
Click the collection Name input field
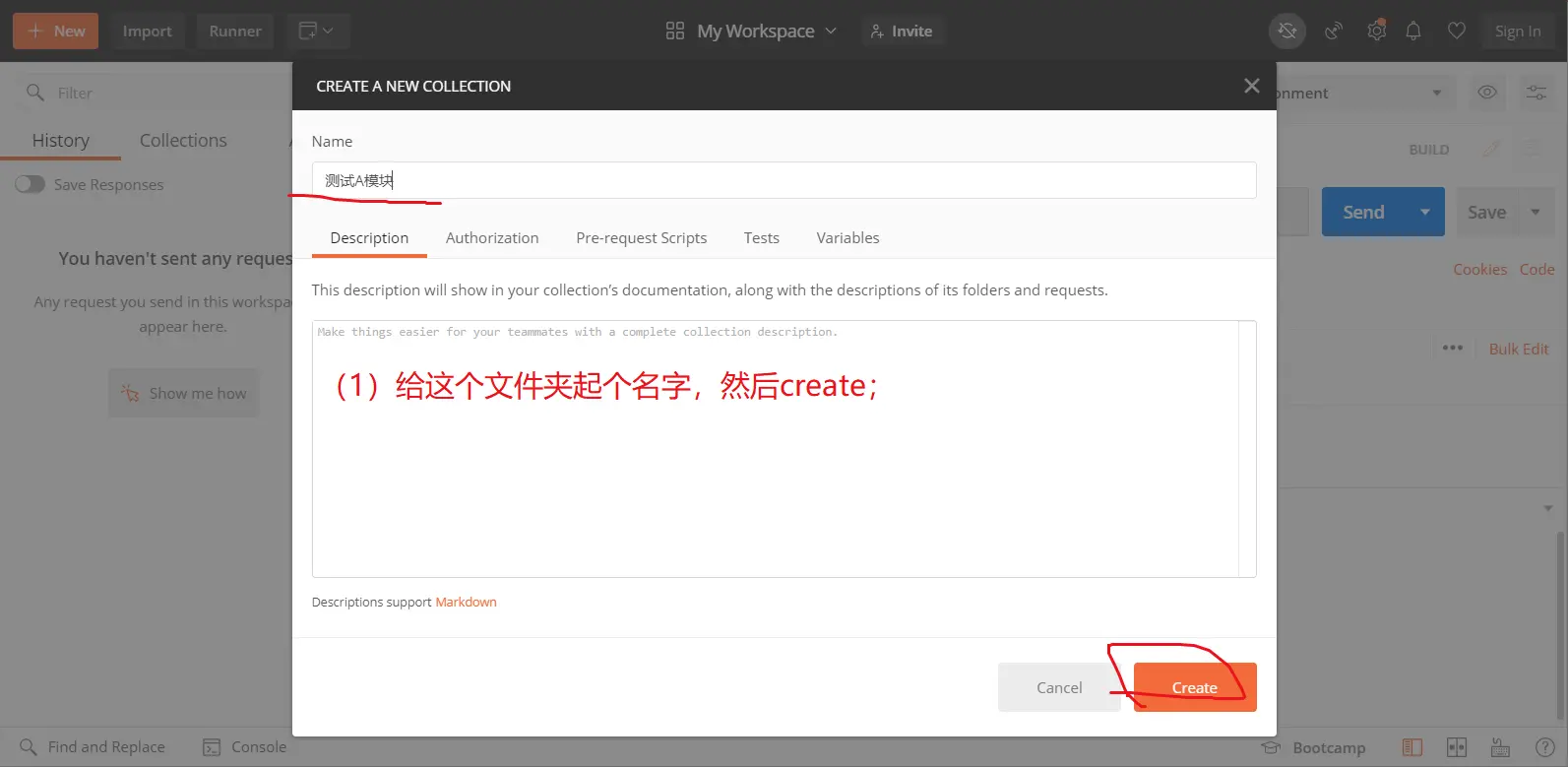click(x=784, y=180)
